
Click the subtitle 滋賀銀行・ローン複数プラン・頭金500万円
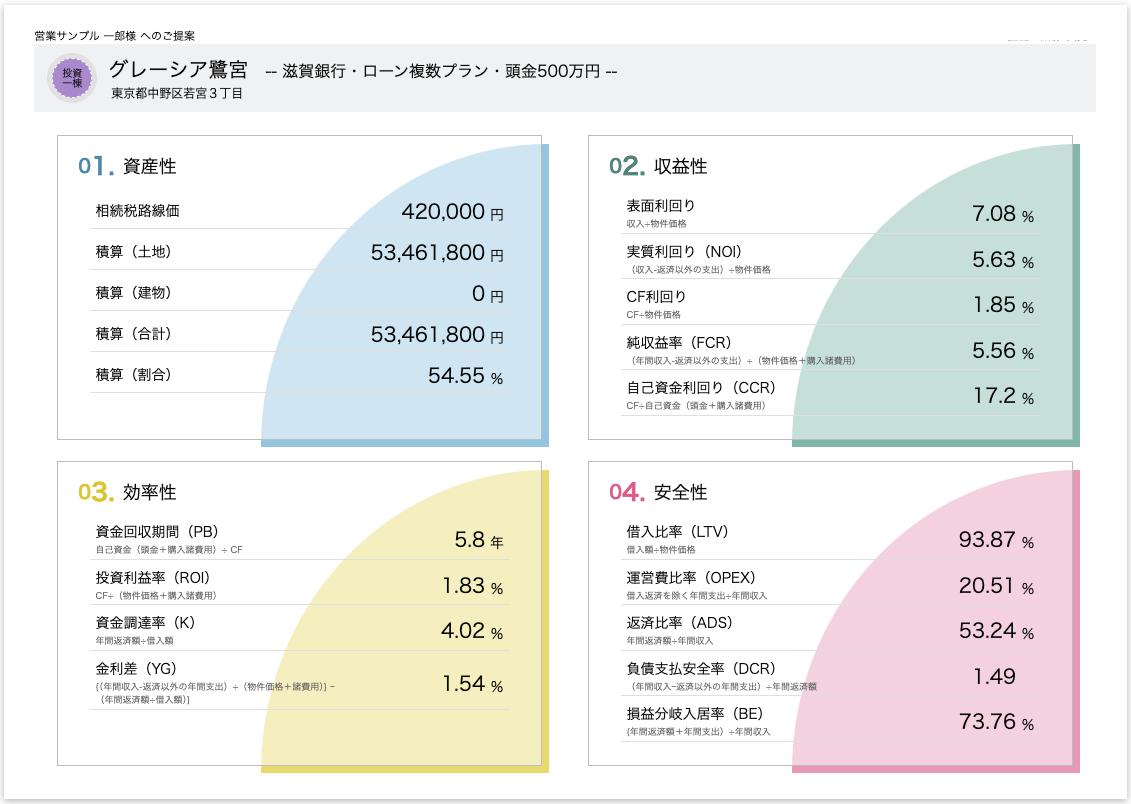(441, 71)
